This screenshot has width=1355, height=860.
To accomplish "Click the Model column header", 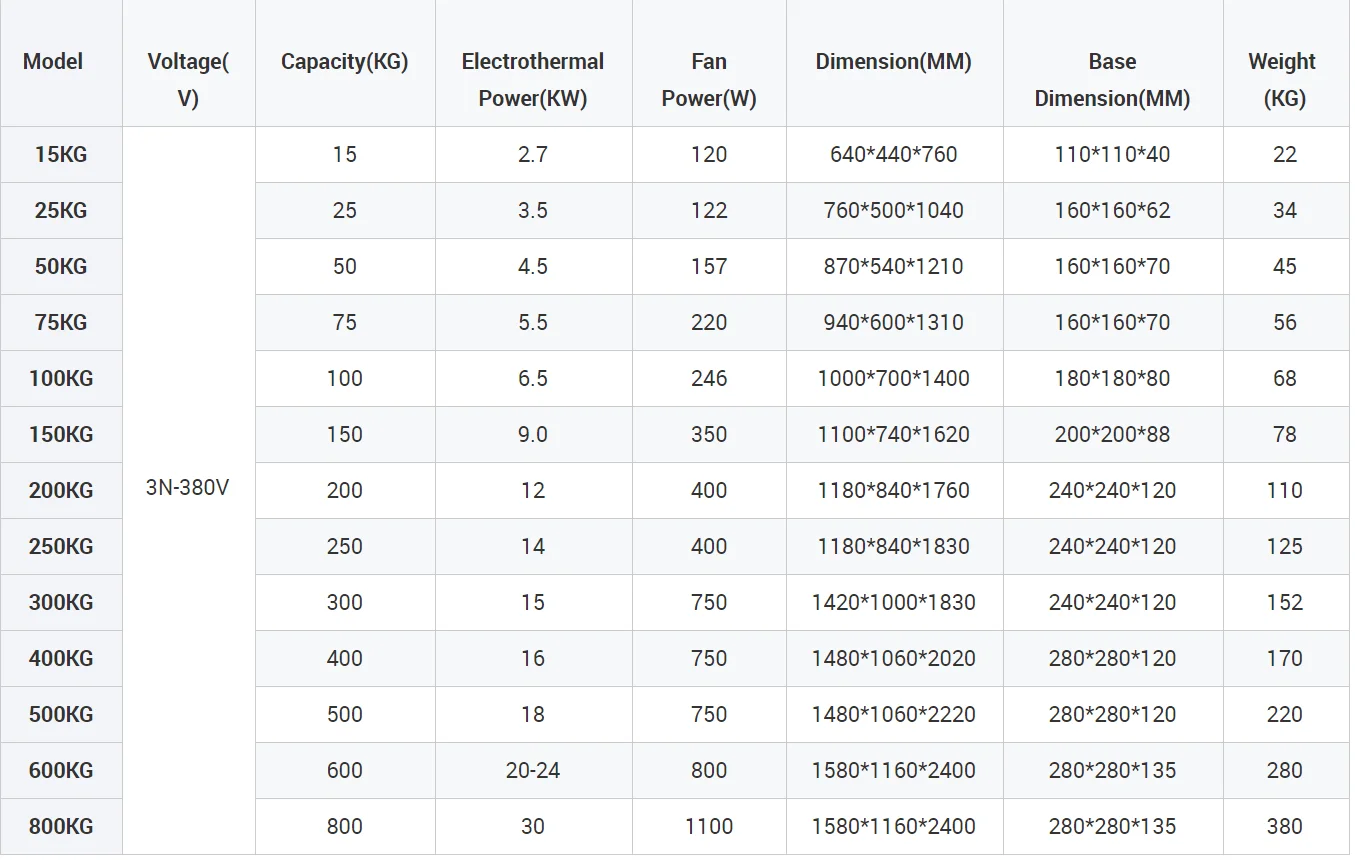I will pos(53,62).
